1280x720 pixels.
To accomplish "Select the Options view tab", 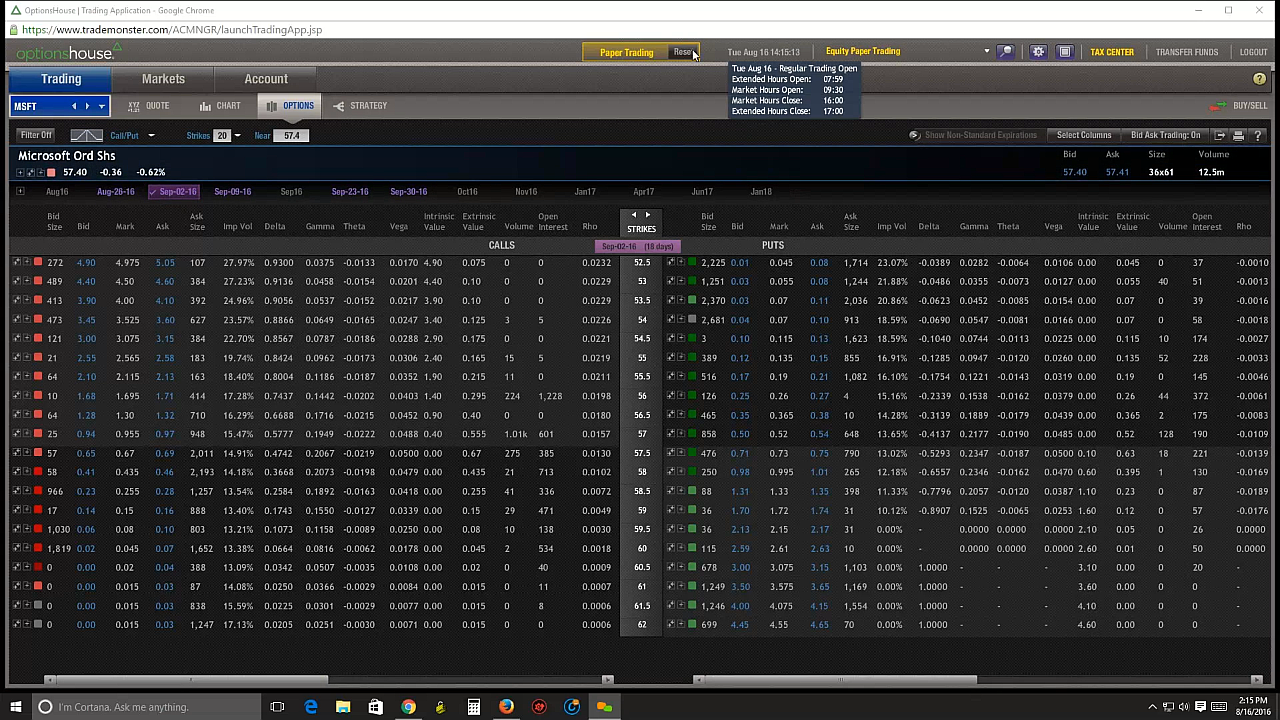I will 290,106.
